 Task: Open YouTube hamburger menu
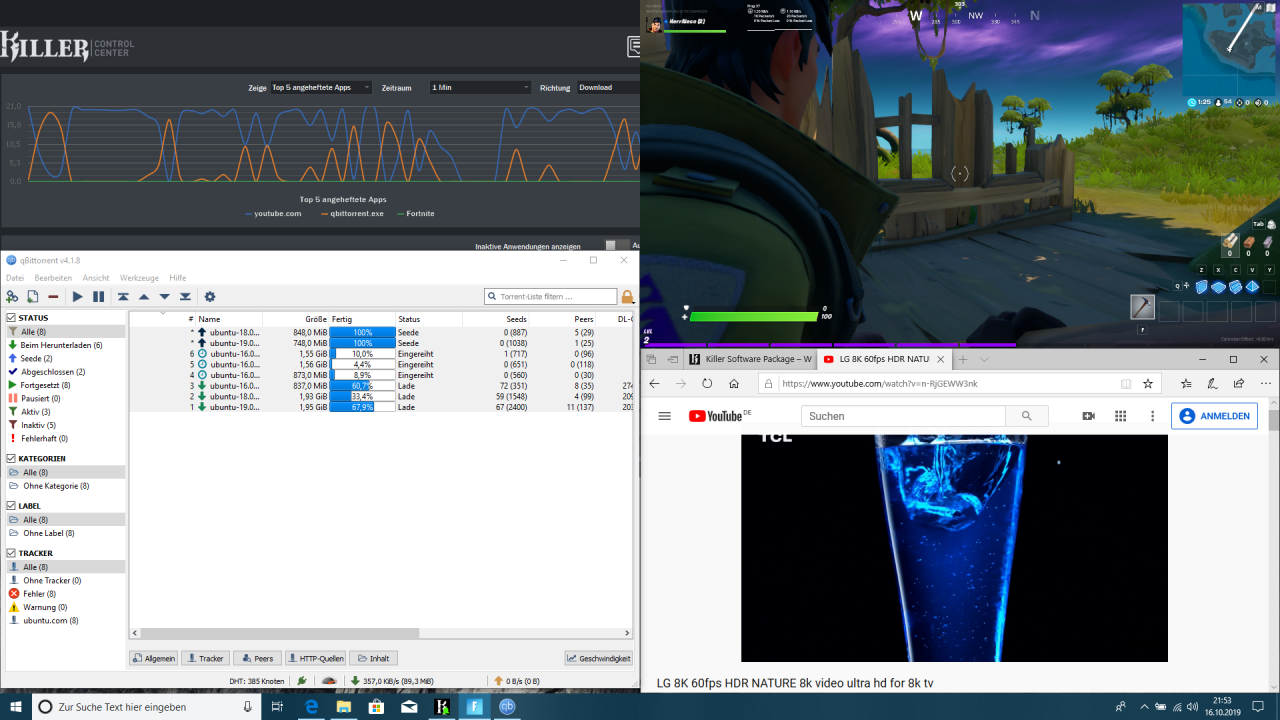tap(664, 416)
